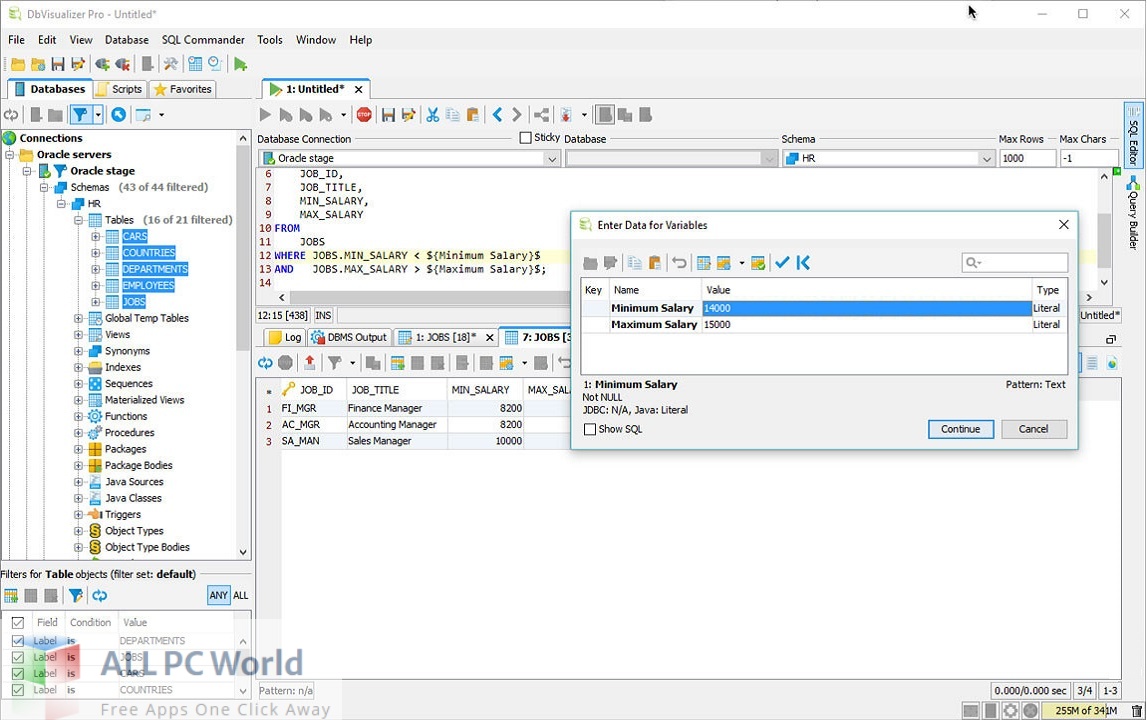Click the Next arrow in SQL editor toolbar
This screenshot has width=1147, height=720.
click(516, 114)
